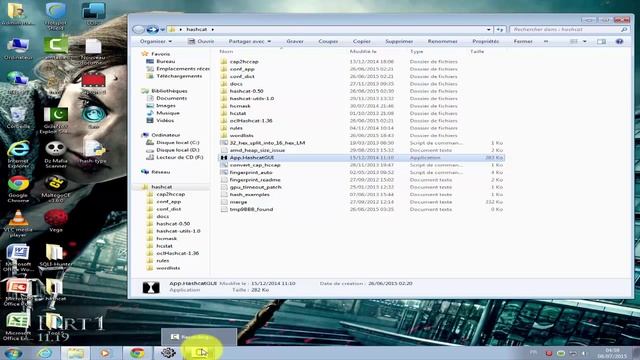Open the address bar history dropdown arrow
The height and width of the screenshot is (360, 640).
coord(489,29)
